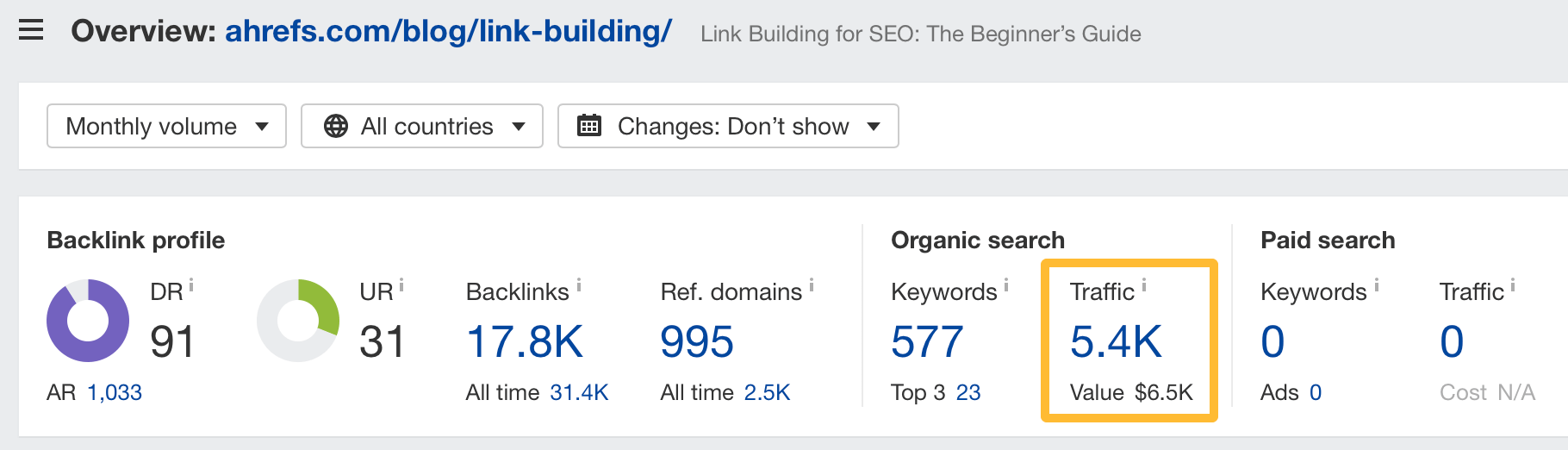Click the AR 1,033 rank link
This screenshot has height=450, width=1568.
point(114,393)
